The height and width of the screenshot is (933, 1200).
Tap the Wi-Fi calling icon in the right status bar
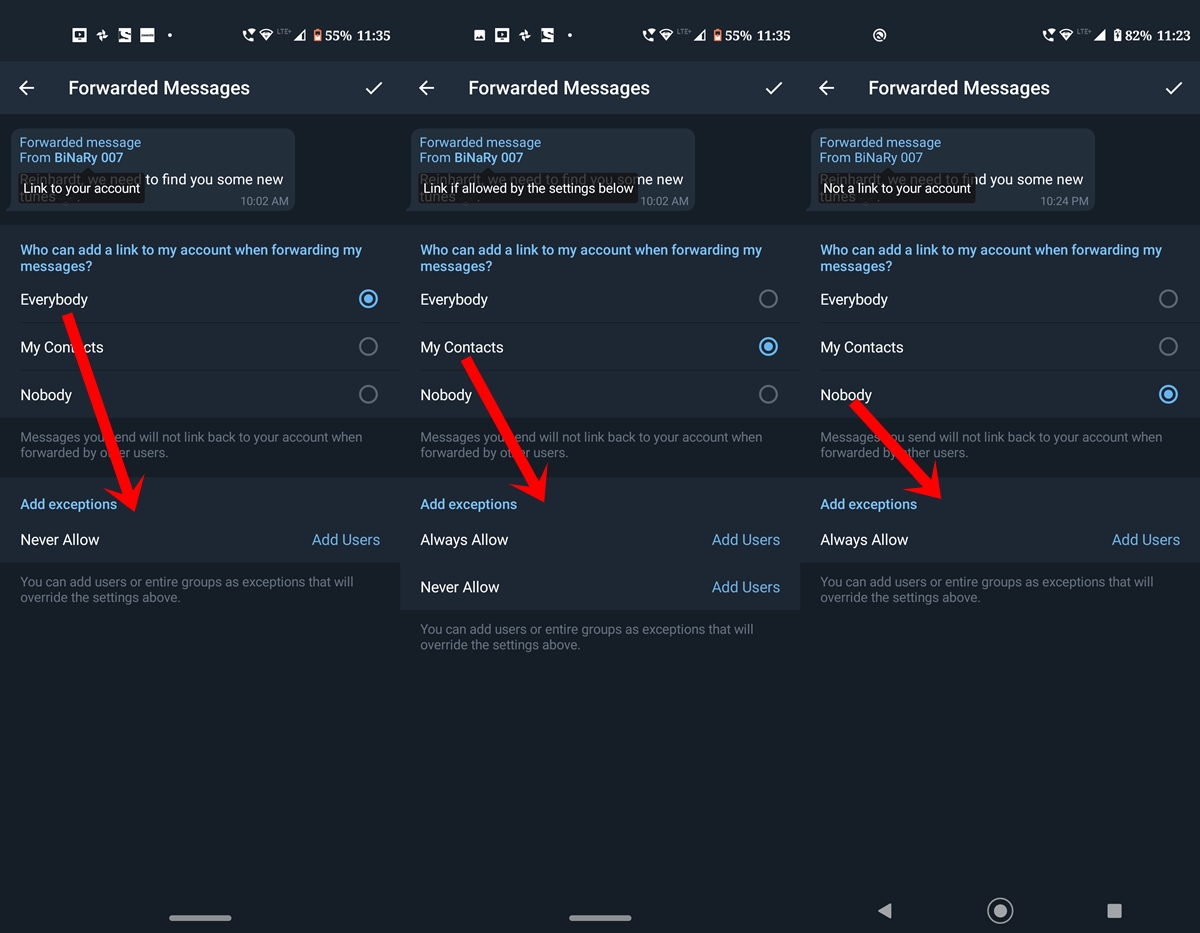1049,35
